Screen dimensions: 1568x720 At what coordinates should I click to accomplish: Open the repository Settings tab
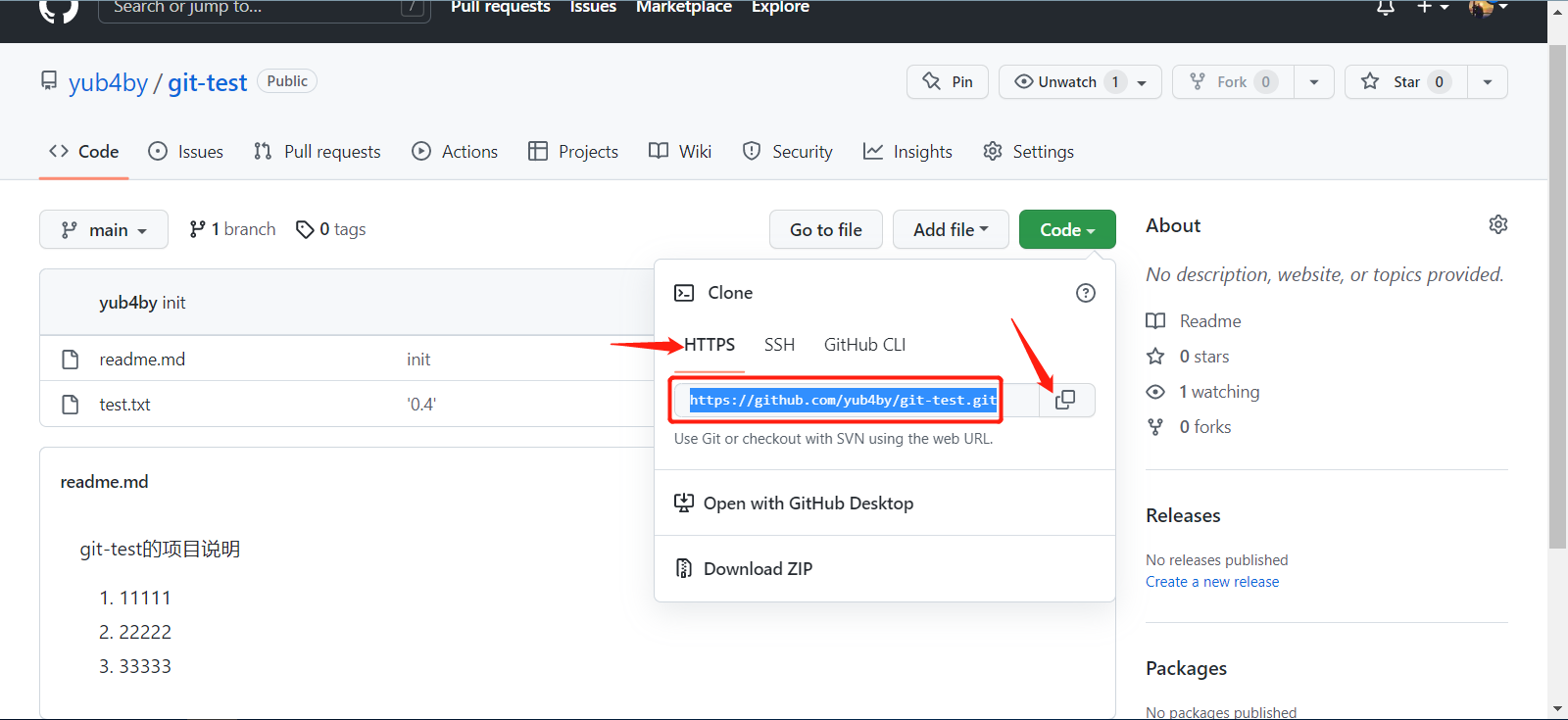1029,152
